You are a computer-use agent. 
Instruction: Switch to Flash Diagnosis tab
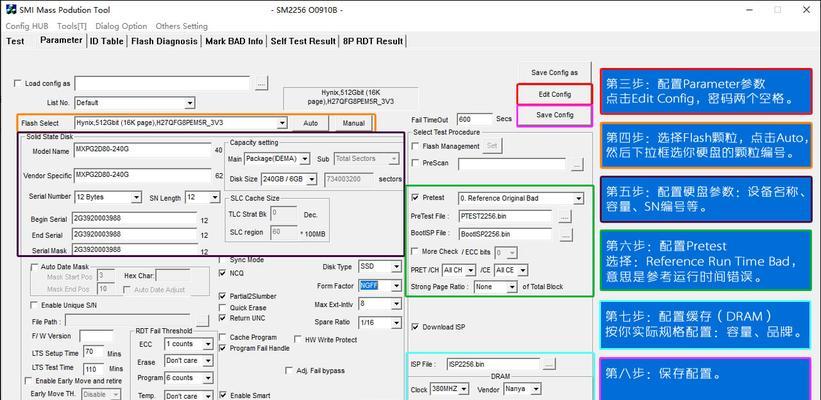(x=164, y=41)
